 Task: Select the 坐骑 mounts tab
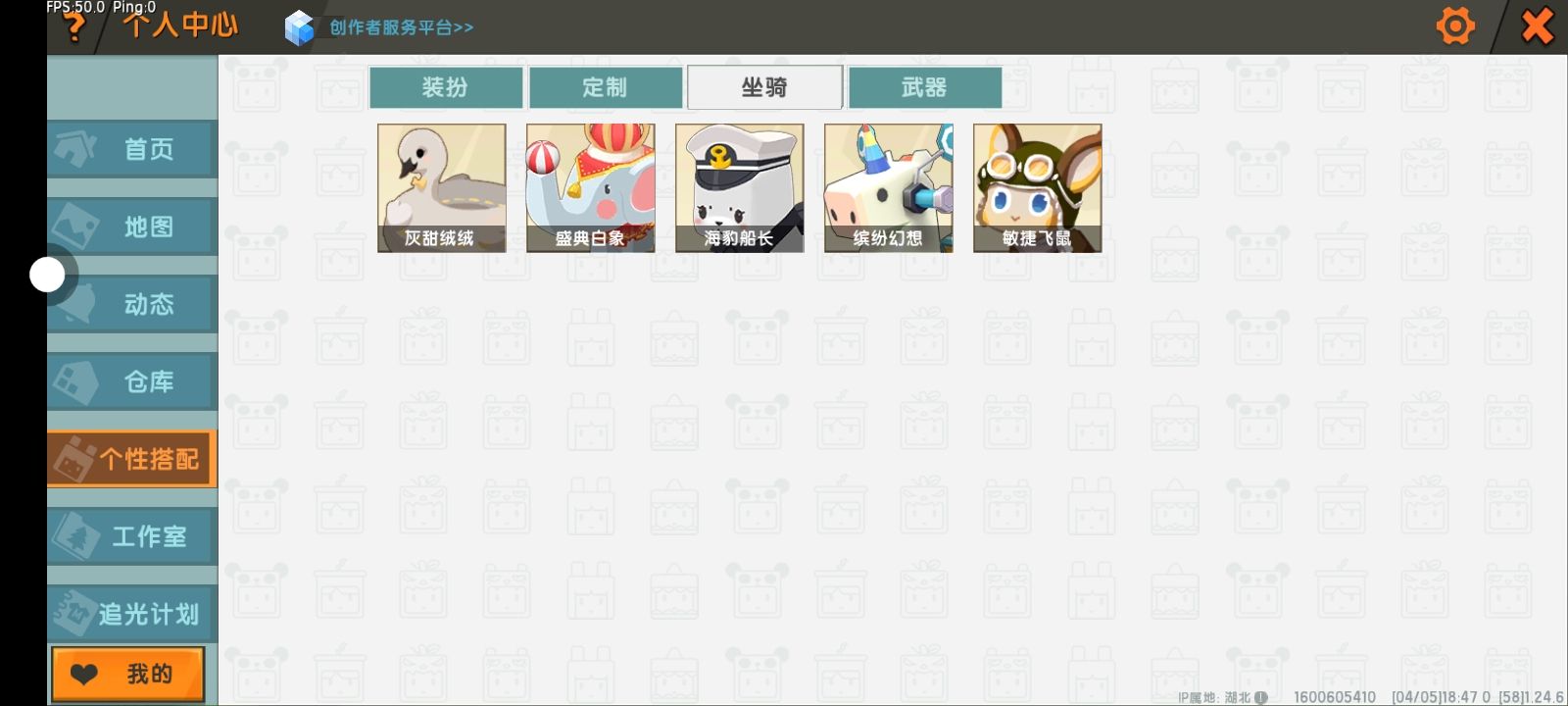coord(765,87)
